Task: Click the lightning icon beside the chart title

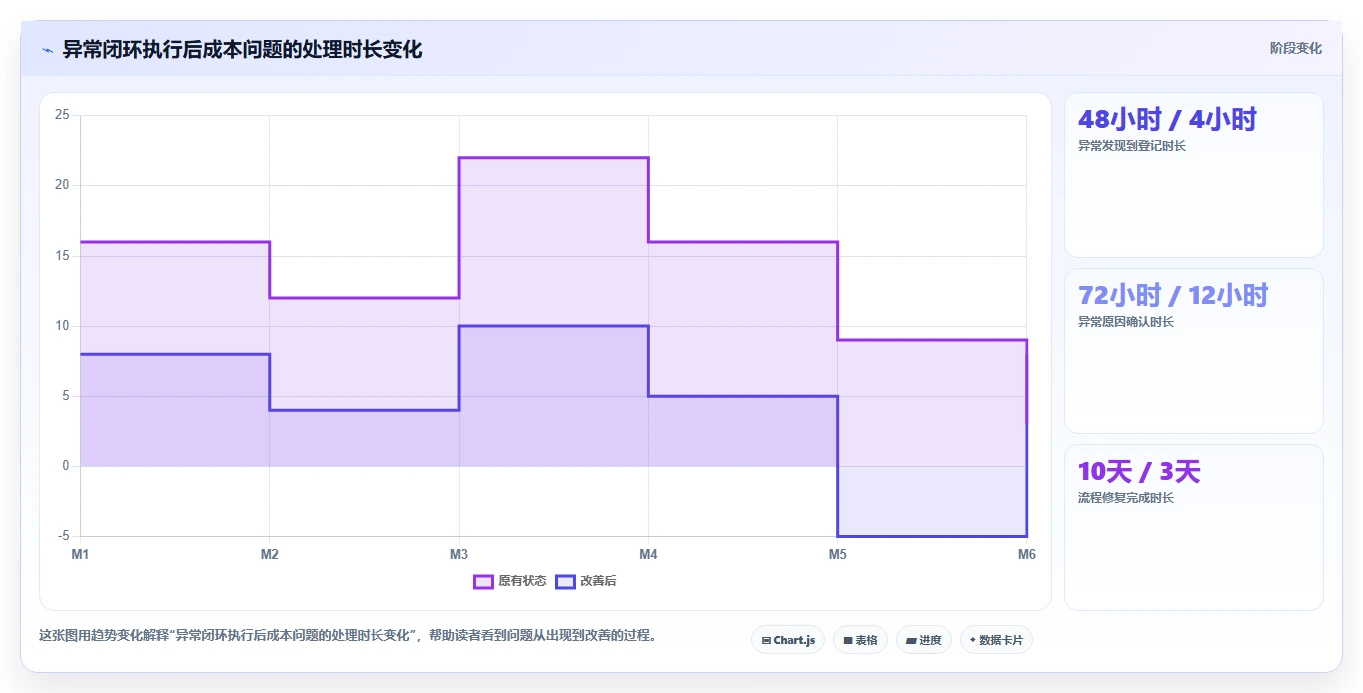Action: (47, 50)
